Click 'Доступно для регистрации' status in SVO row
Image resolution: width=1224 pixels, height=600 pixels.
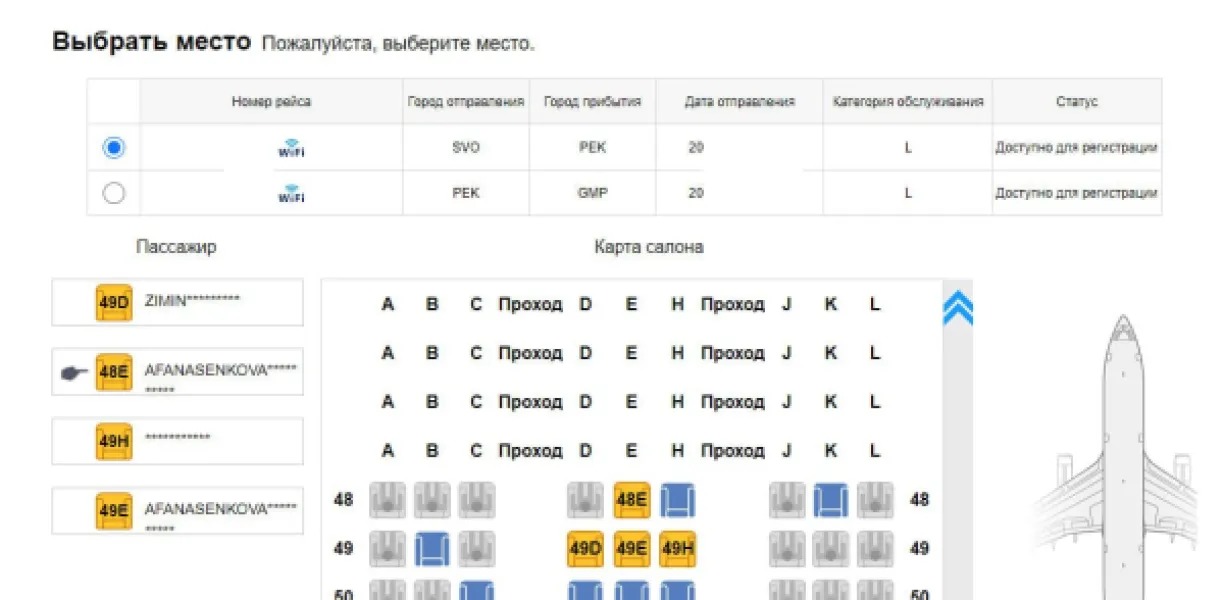1076,148
